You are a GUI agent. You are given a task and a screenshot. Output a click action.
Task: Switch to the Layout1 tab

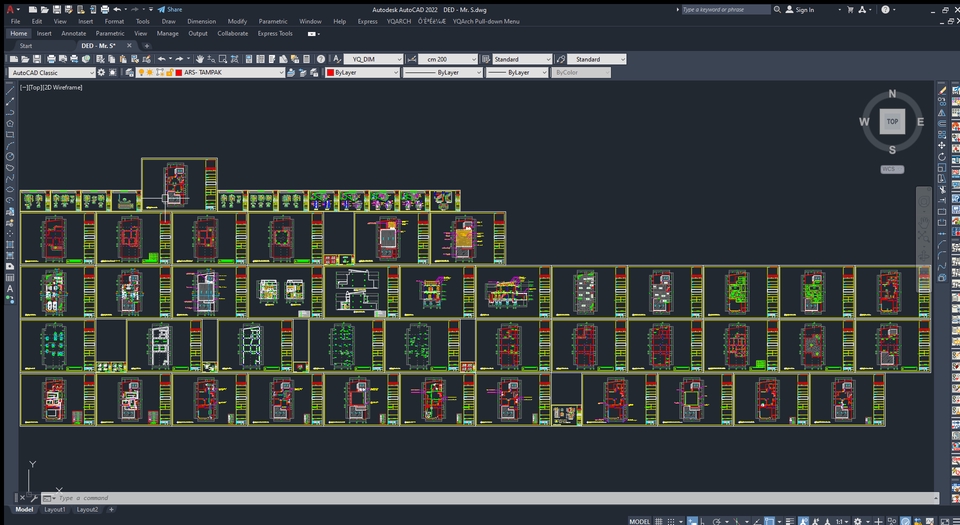point(54,509)
